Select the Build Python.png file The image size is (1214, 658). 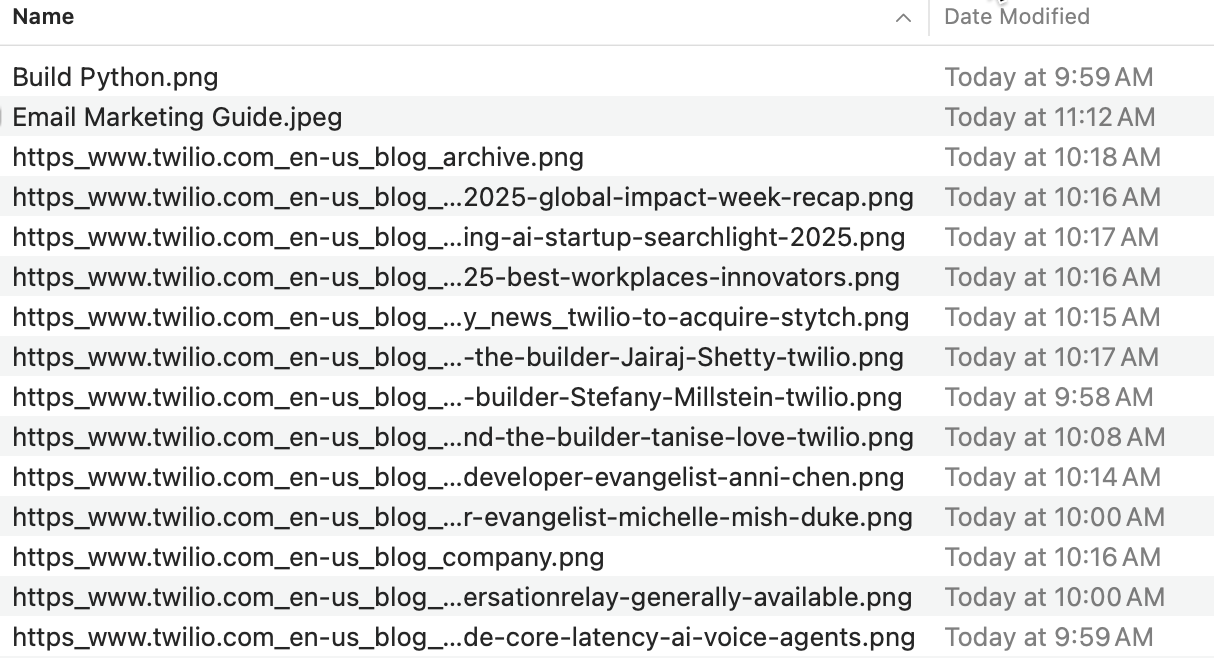[x=115, y=77]
